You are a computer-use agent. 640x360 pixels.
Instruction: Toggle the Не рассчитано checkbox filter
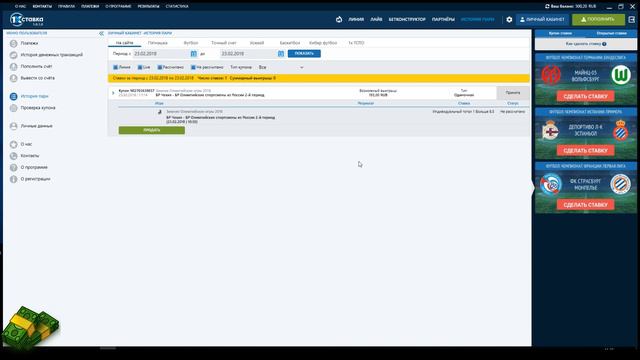pyautogui.click(x=193, y=67)
